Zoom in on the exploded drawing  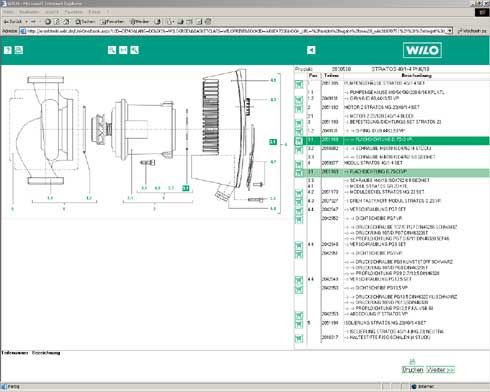point(112,50)
